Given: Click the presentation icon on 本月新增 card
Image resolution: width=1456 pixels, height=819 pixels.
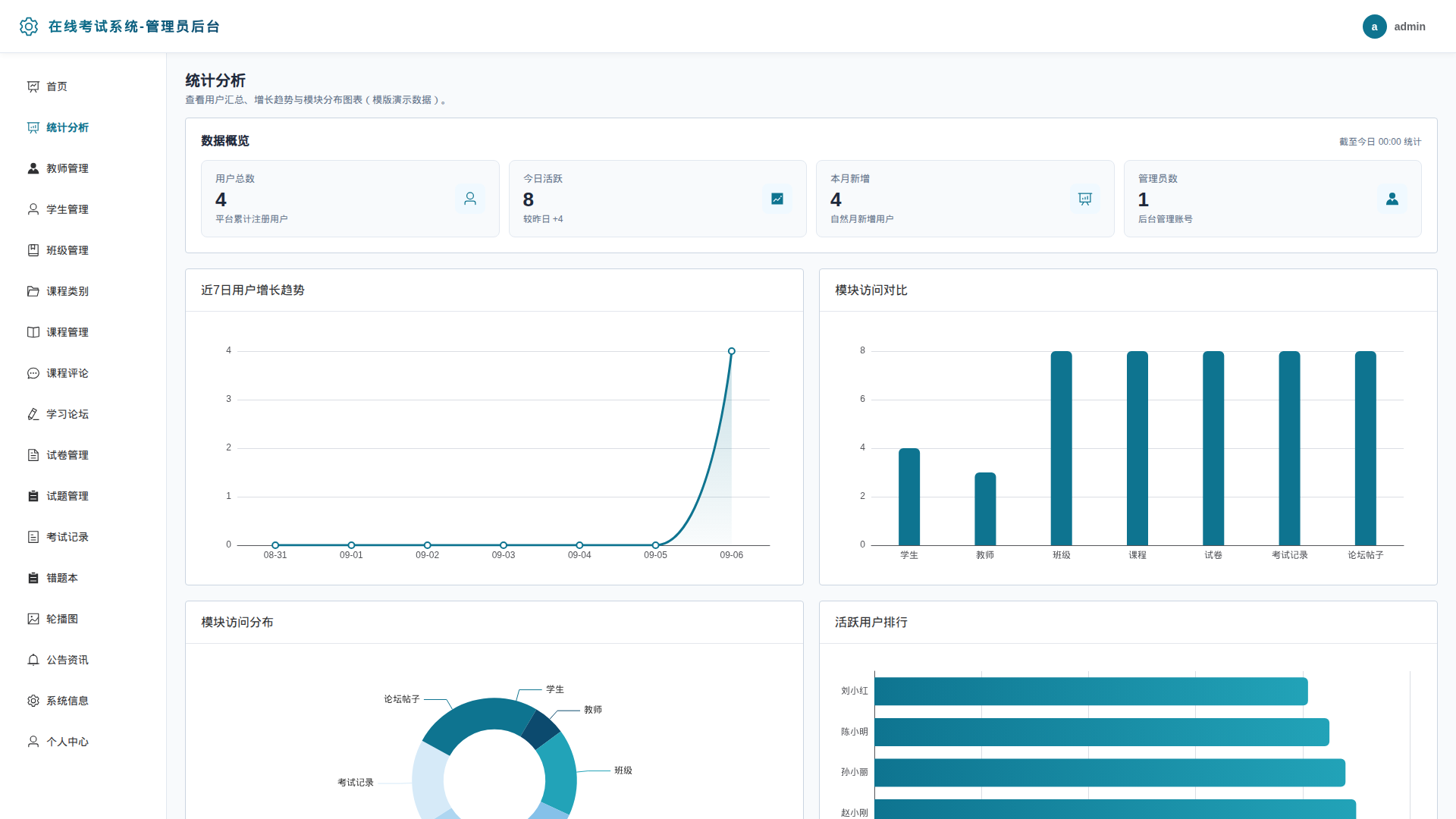Looking at the screenshot, I should [x=1085, y=199].
